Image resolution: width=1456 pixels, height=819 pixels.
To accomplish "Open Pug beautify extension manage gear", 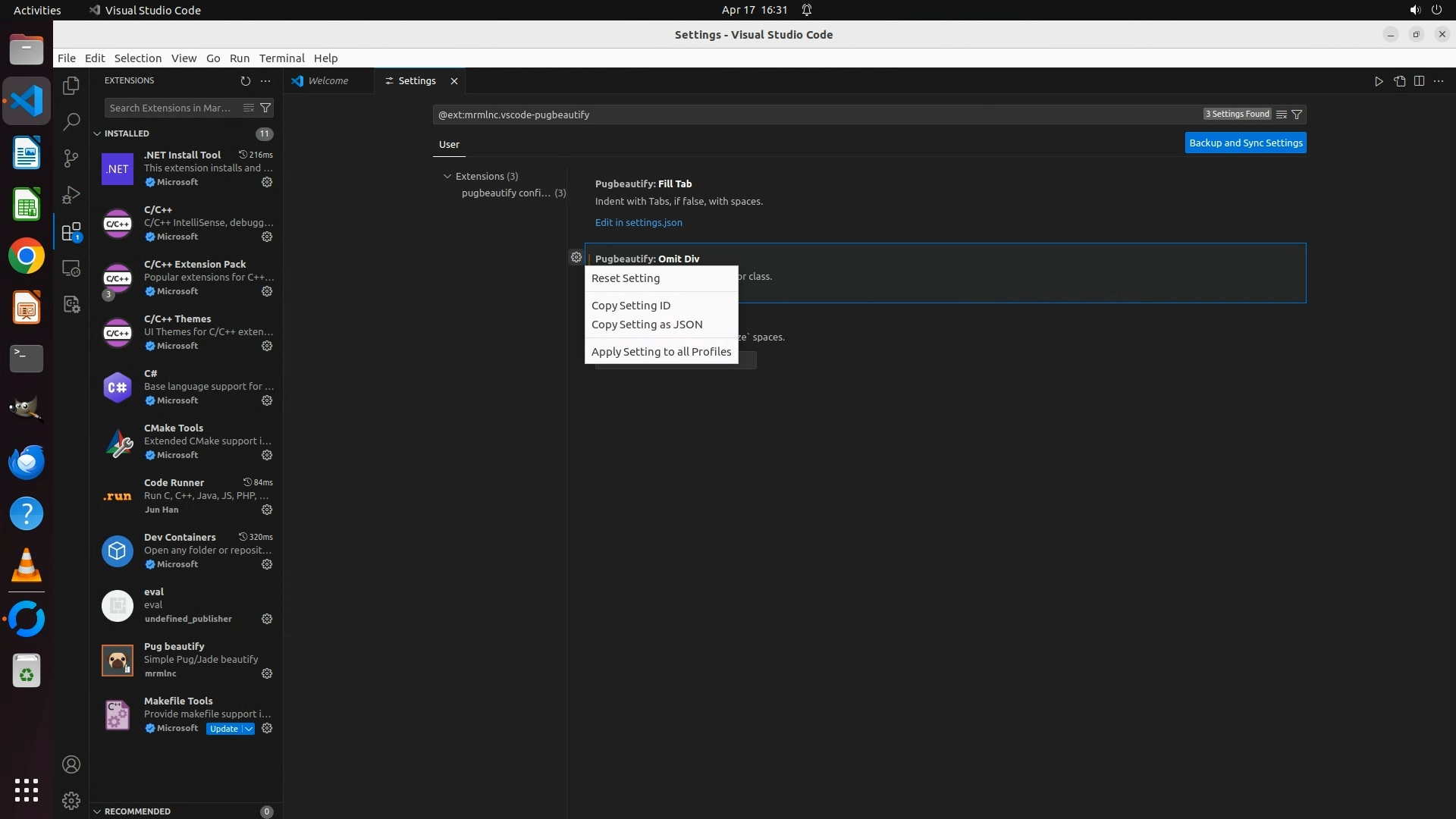I will (x=267, y=673).
